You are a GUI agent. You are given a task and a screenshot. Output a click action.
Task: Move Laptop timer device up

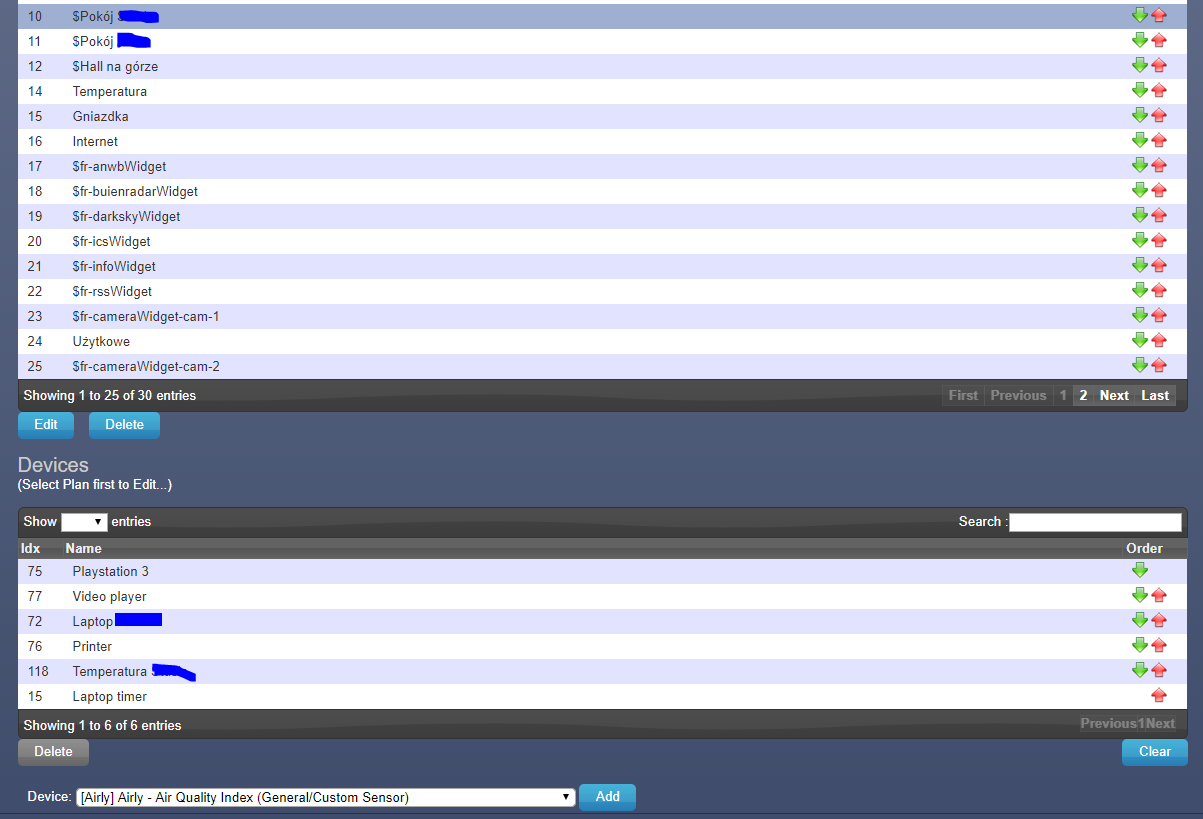(1159, 696)
